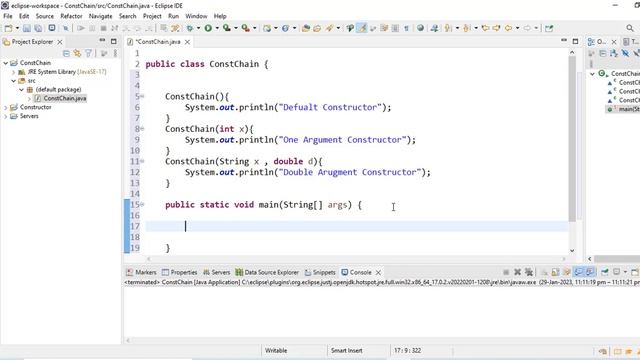This screenshot has width=640, height=360.
Task: Click Pin Console icon
Action: (604, 272)
